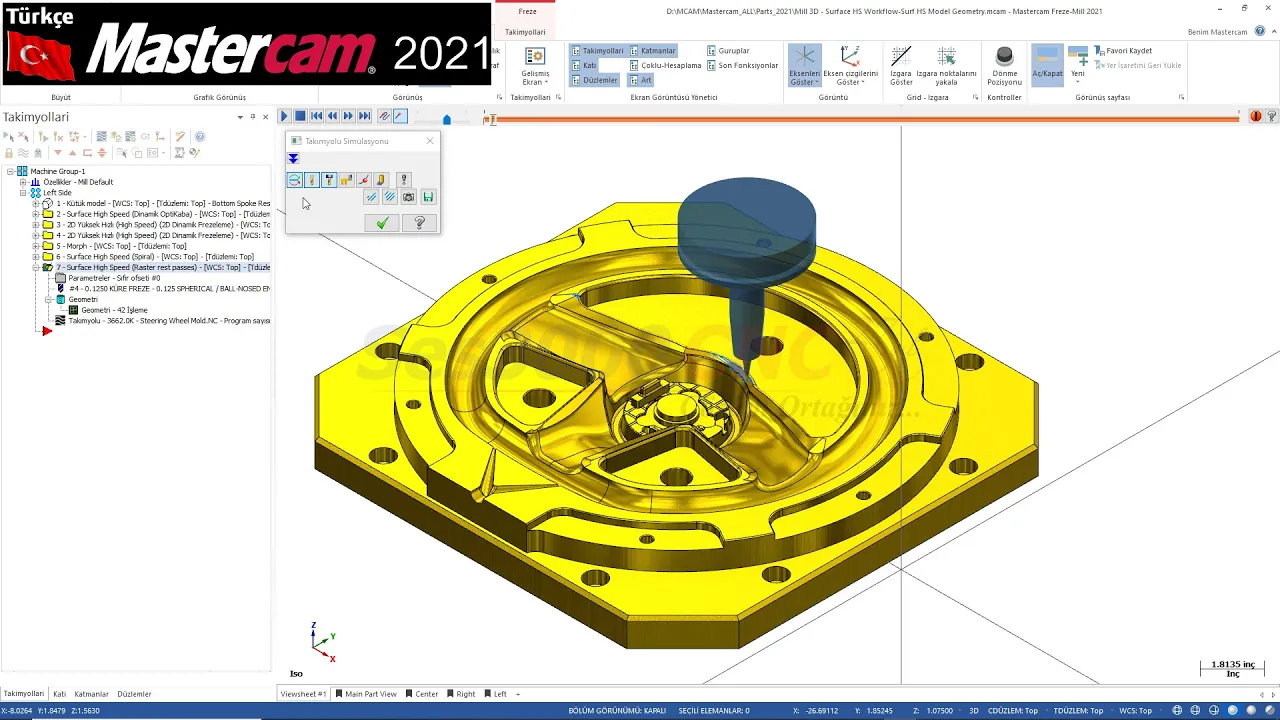Toggle endpoints display icon
Image resolution: width=1280 pixels, height=720 pixels.
(363, 180)
